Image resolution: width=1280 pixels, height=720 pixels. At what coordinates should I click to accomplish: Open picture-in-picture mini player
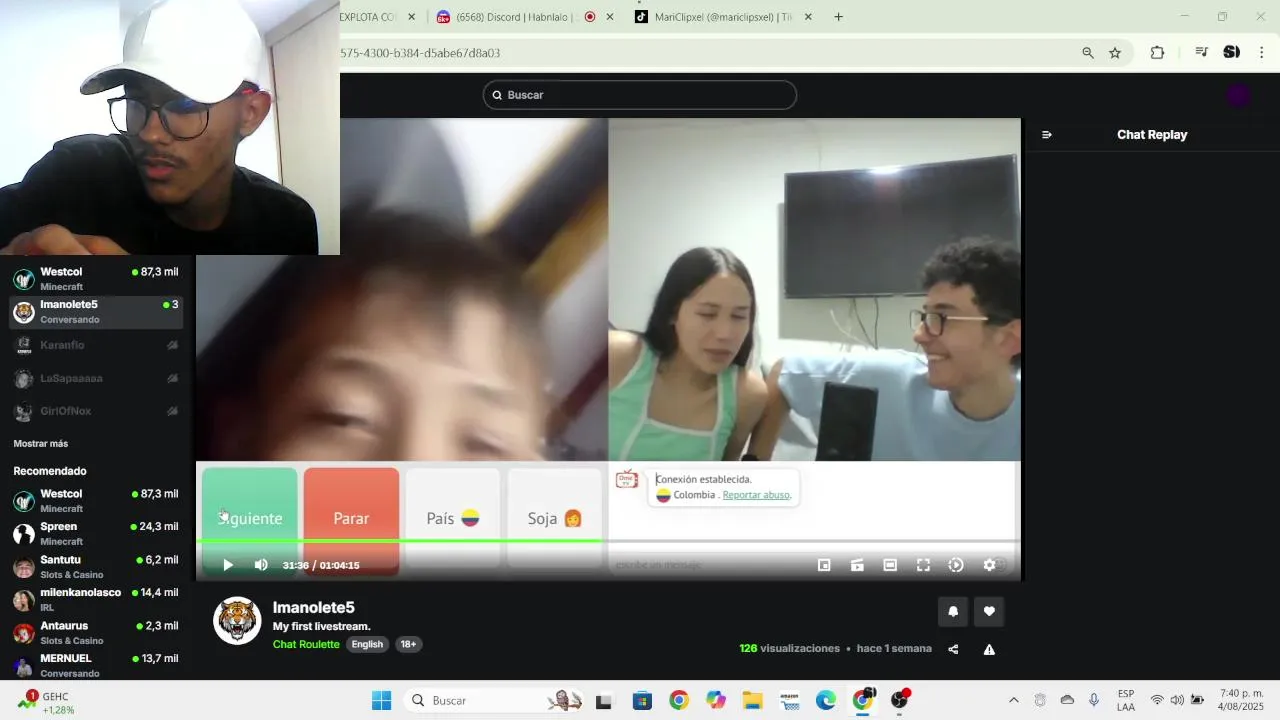(x=824, y=565)
